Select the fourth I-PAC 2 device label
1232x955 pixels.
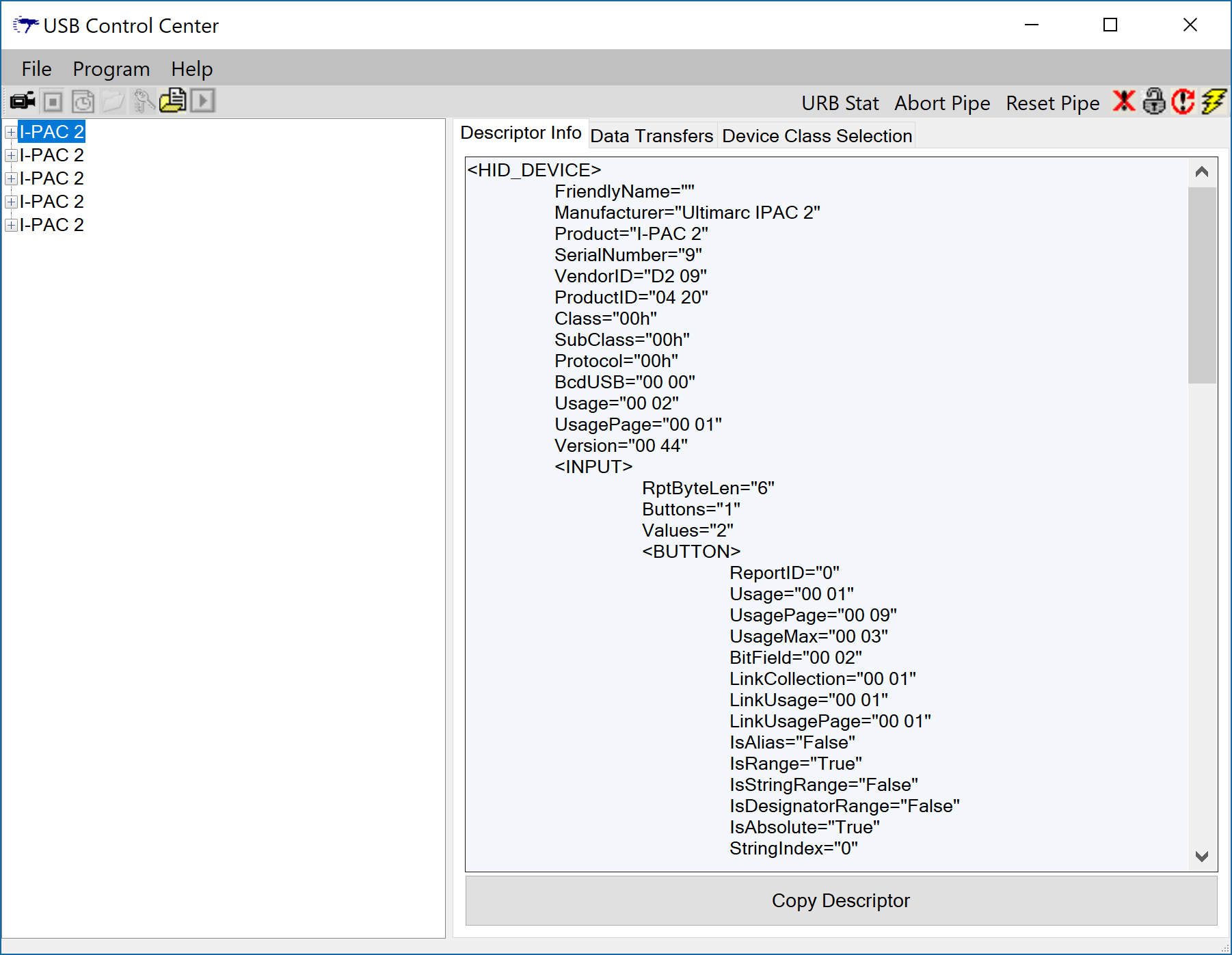[x=51, y=202]
